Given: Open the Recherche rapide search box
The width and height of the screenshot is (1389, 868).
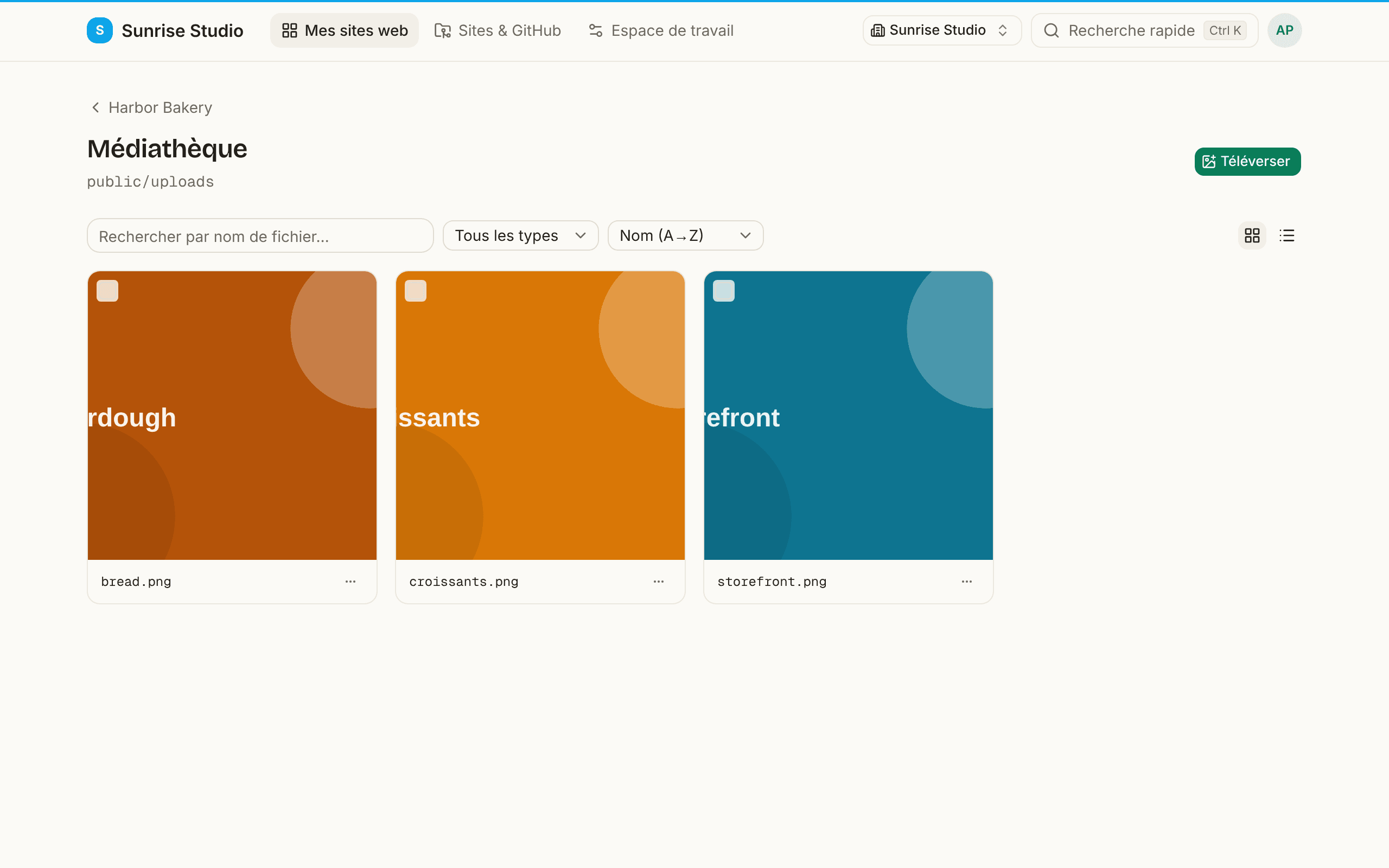Looking at the screenshot, I should pos(1144,30).
